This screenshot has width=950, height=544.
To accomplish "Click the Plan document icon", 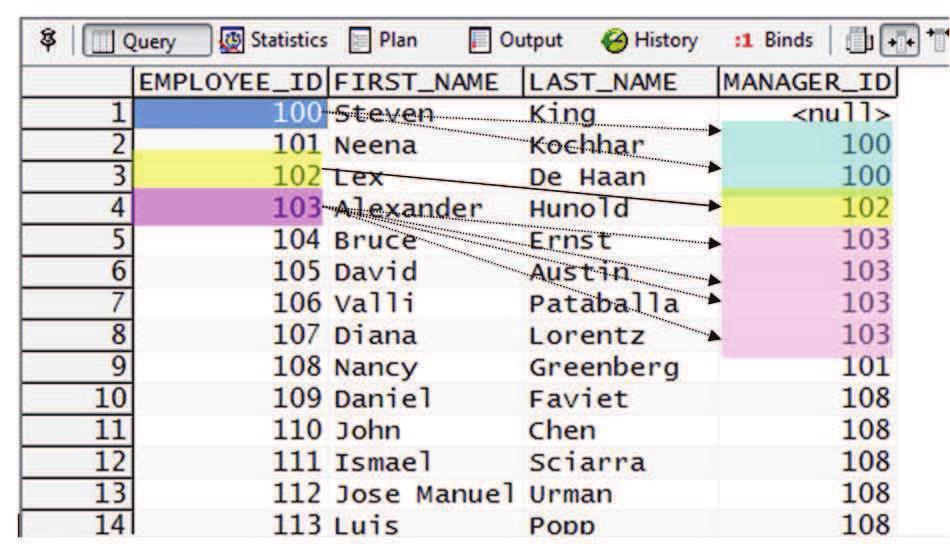I will click(359, 41).
